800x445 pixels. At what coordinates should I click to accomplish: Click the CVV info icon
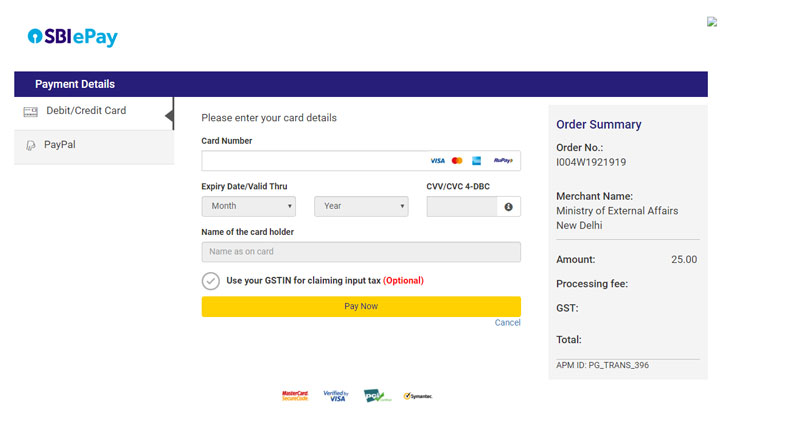508,206
